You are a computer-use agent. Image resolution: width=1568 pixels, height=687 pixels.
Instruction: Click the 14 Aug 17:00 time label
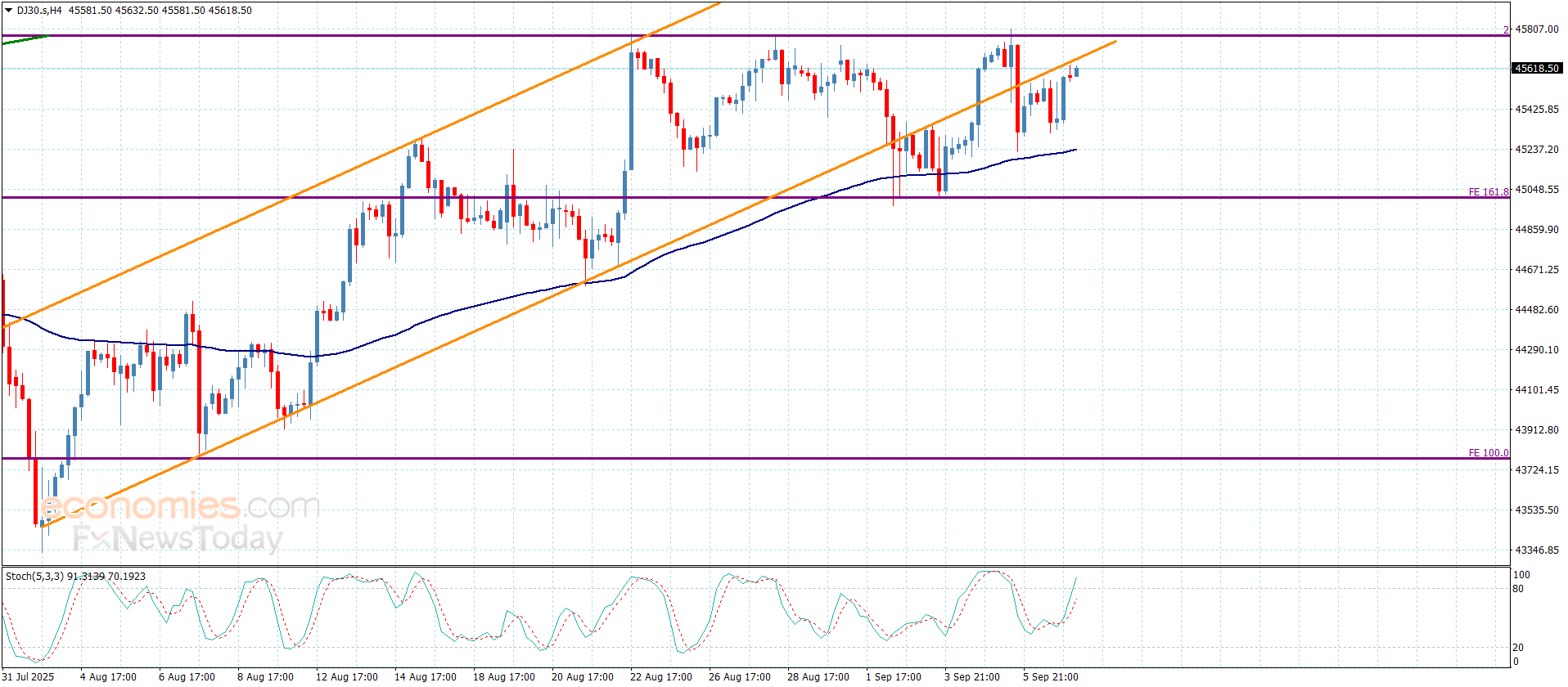(x=426, y=677)
